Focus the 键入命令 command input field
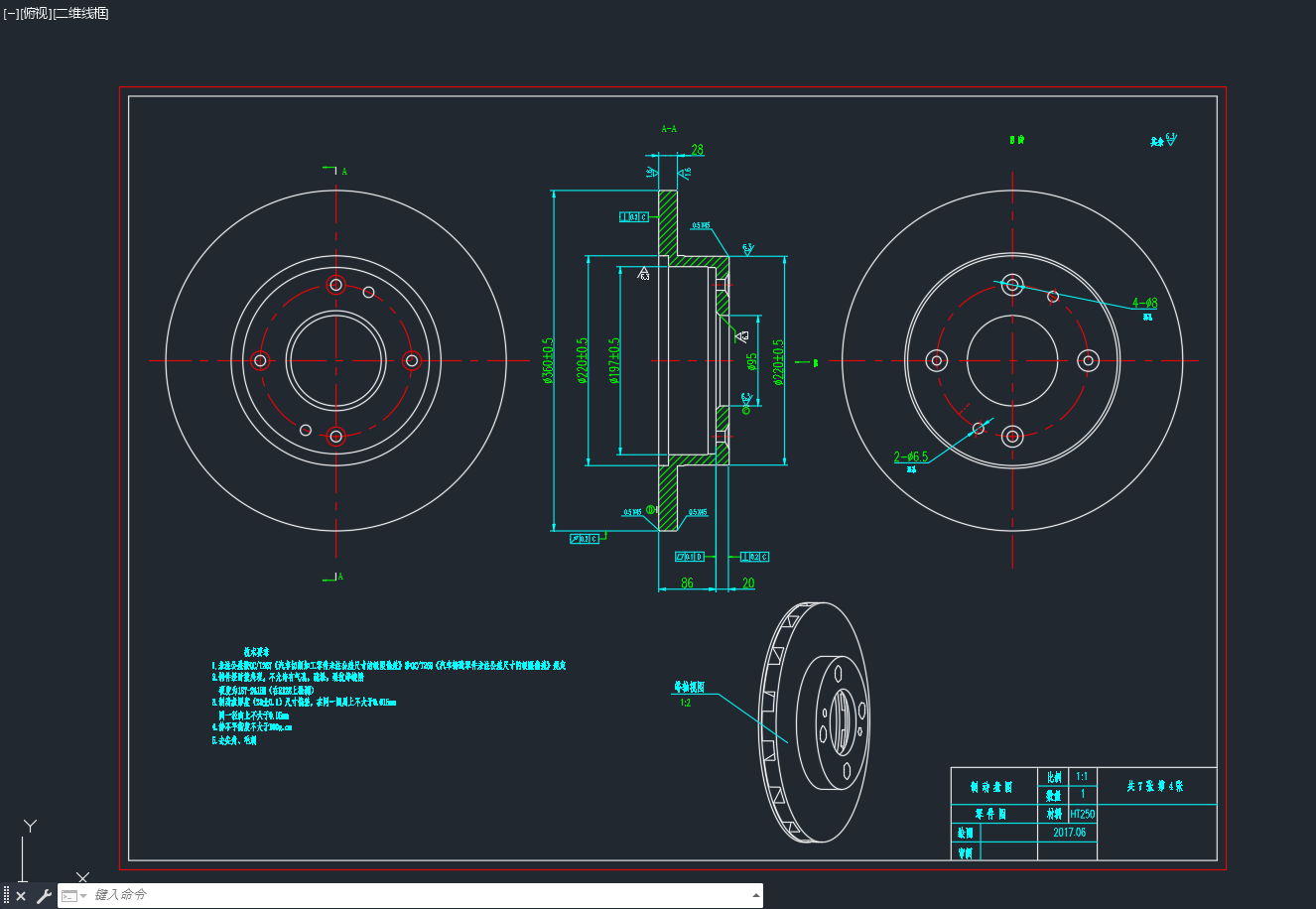Image resolution: width=1316 pixels, height=909 pixels. tap(422, 895)
